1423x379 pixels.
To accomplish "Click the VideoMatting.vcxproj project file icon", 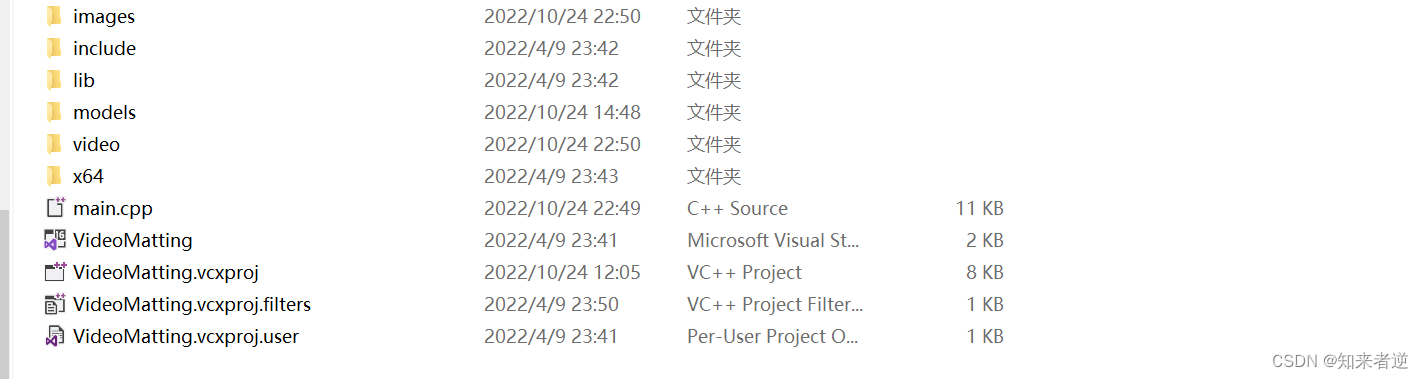I will pos(55,272).
